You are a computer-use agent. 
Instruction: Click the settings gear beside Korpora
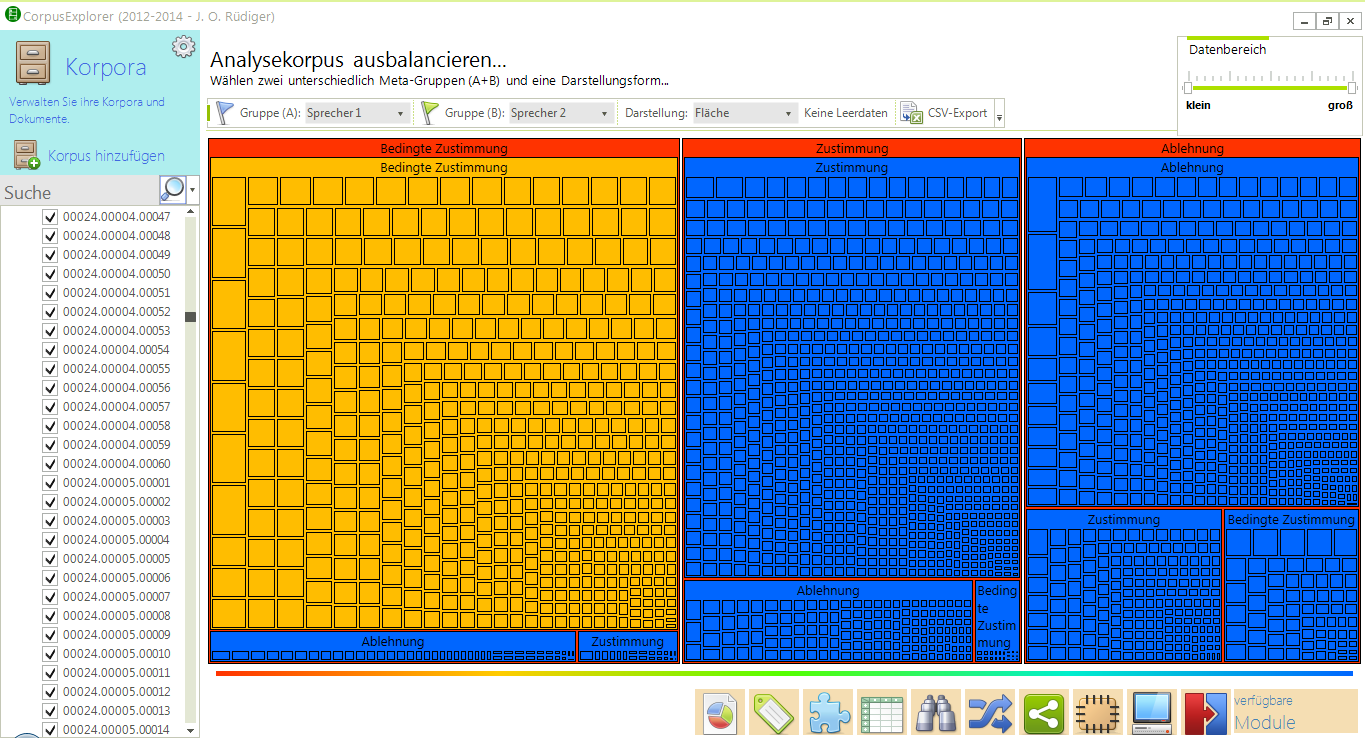[183, 47]
